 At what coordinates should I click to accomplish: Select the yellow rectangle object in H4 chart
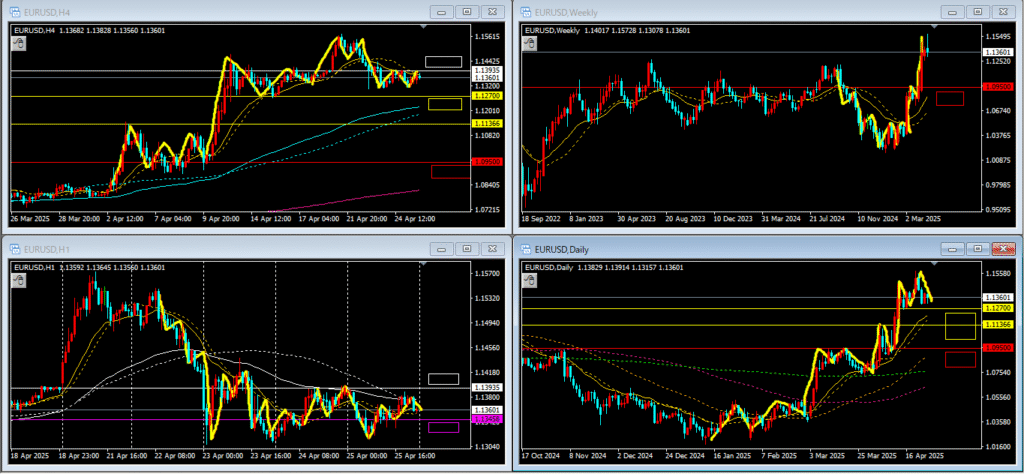click(x=445, y=104)
